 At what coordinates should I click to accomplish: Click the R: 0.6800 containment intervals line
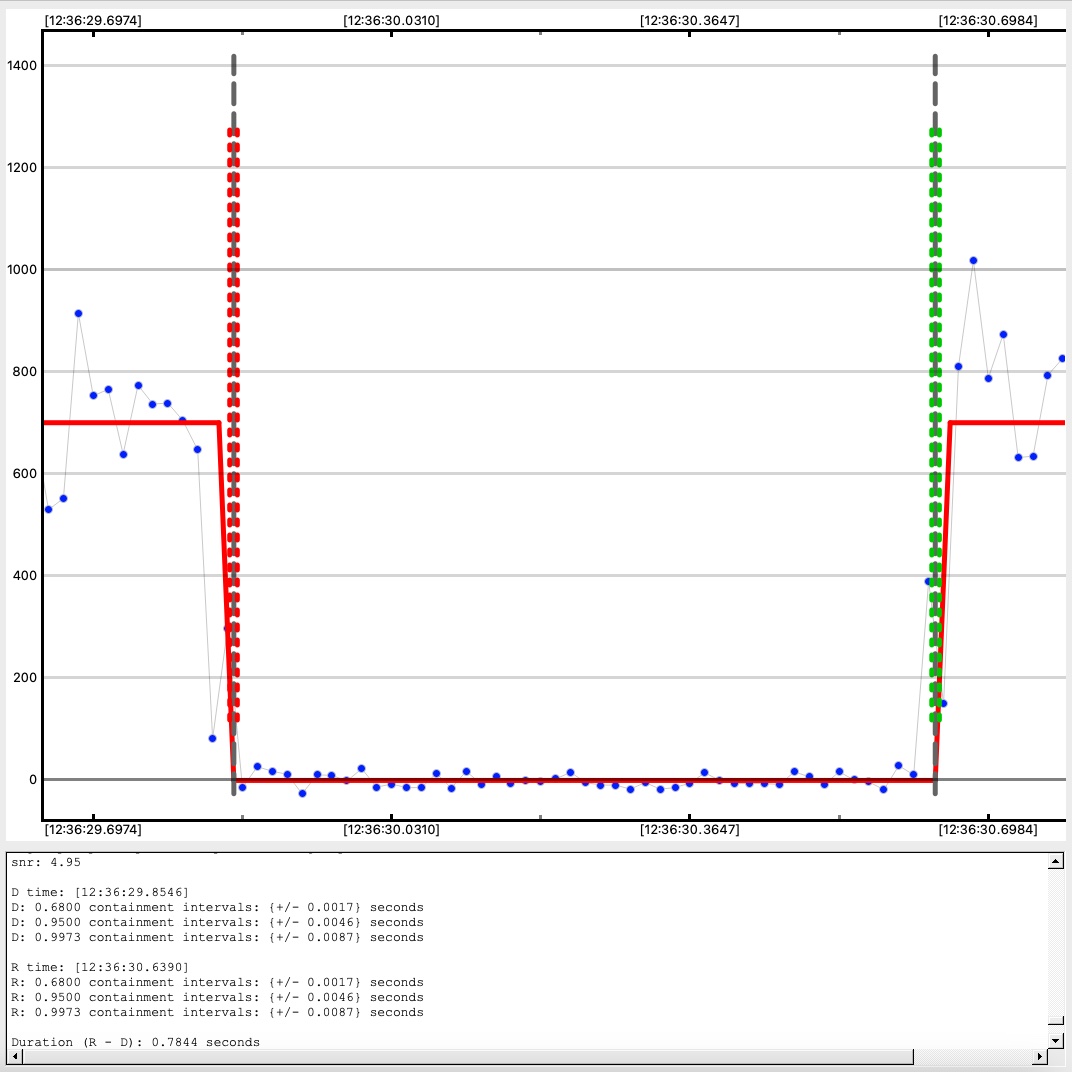click(x=217, y=982)
